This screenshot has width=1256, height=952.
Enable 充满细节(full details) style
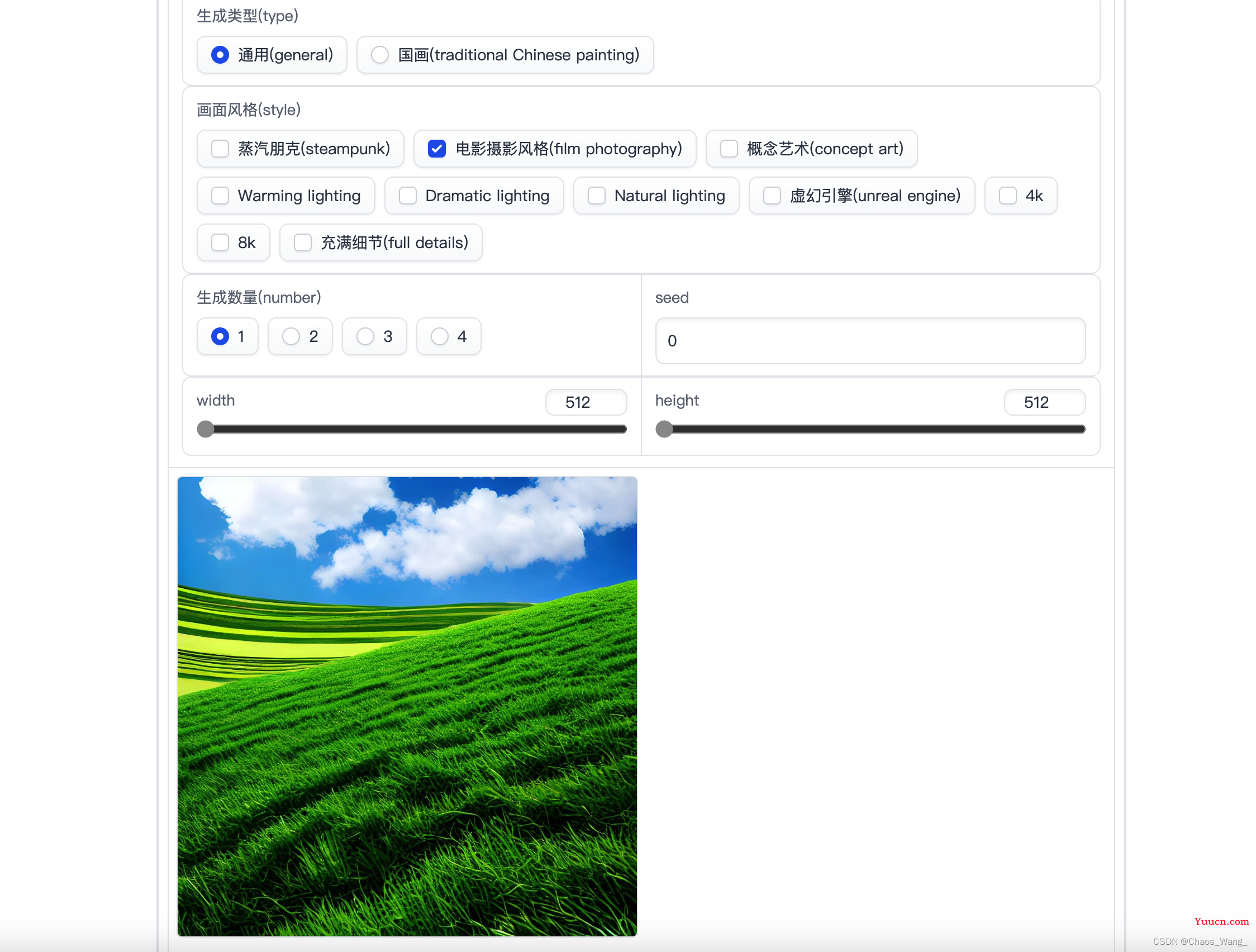click(303, 242)
